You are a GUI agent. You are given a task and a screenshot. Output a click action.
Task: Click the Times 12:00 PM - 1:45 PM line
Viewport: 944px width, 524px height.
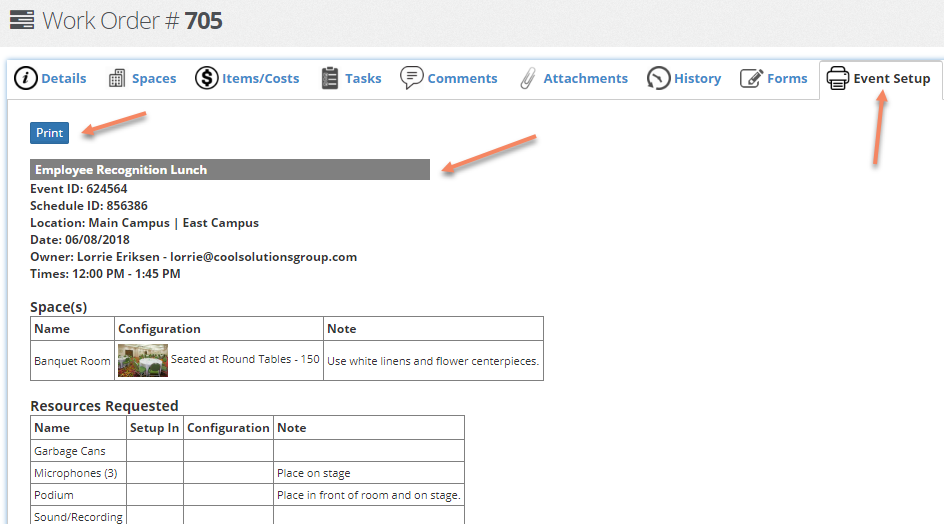(x=105, y=273)
